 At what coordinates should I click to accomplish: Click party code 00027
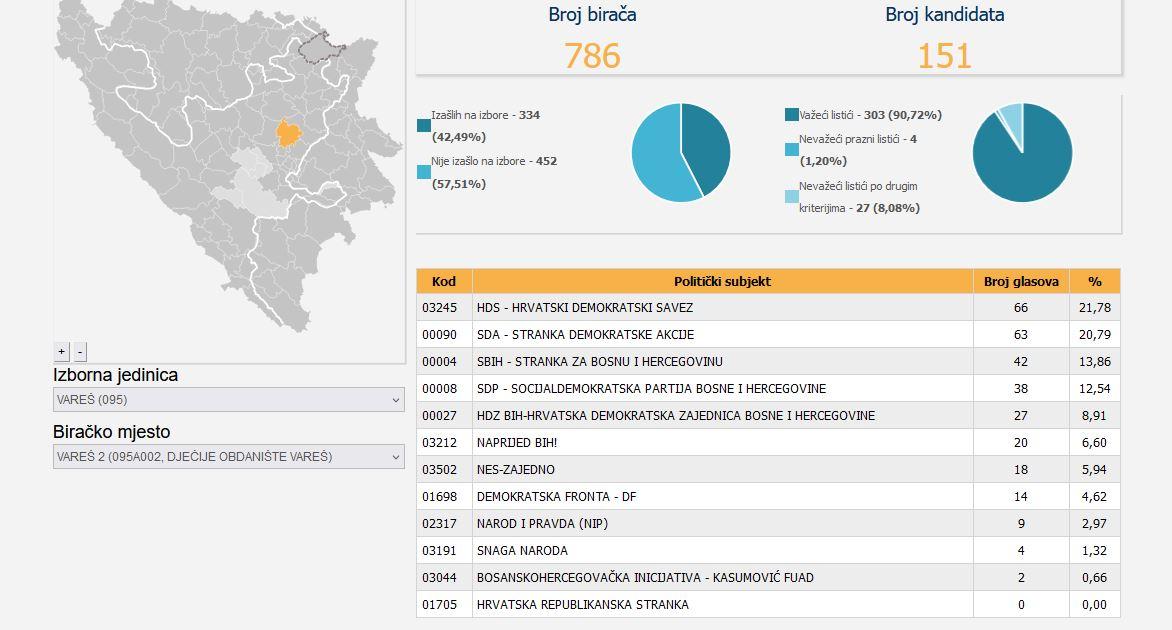coord(440,416)
